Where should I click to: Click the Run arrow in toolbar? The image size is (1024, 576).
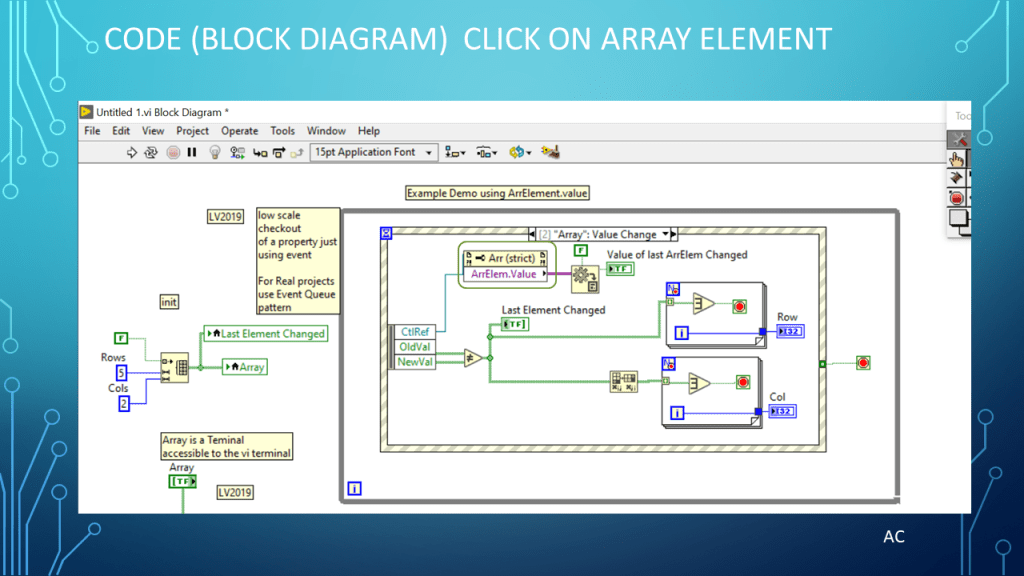131,152
